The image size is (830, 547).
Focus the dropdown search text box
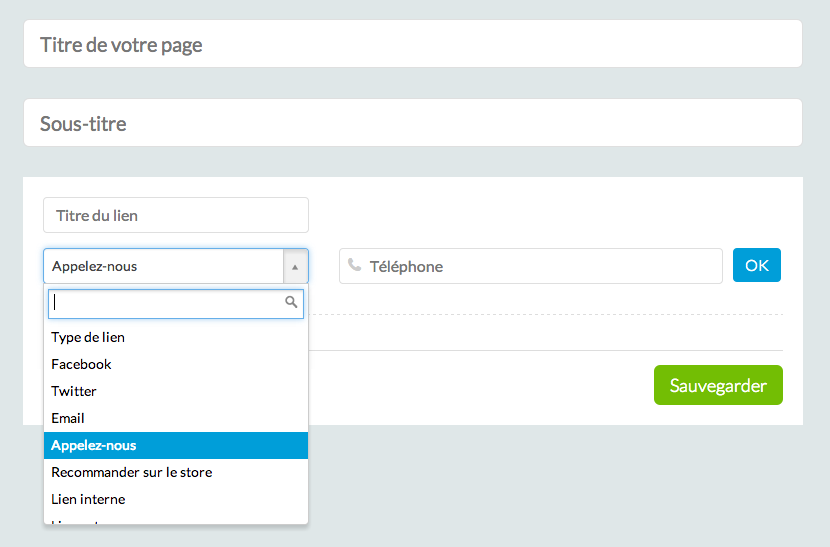[166, 303]
